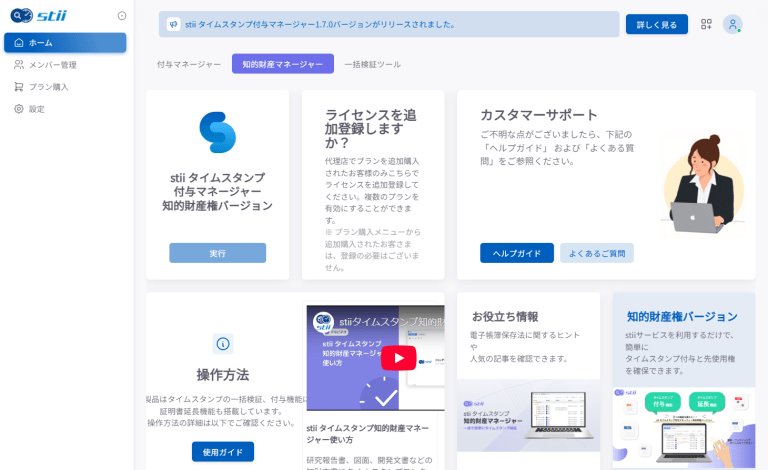
Task: Open the 知的財産権バージョン promo image
Action: click(684, 427)
